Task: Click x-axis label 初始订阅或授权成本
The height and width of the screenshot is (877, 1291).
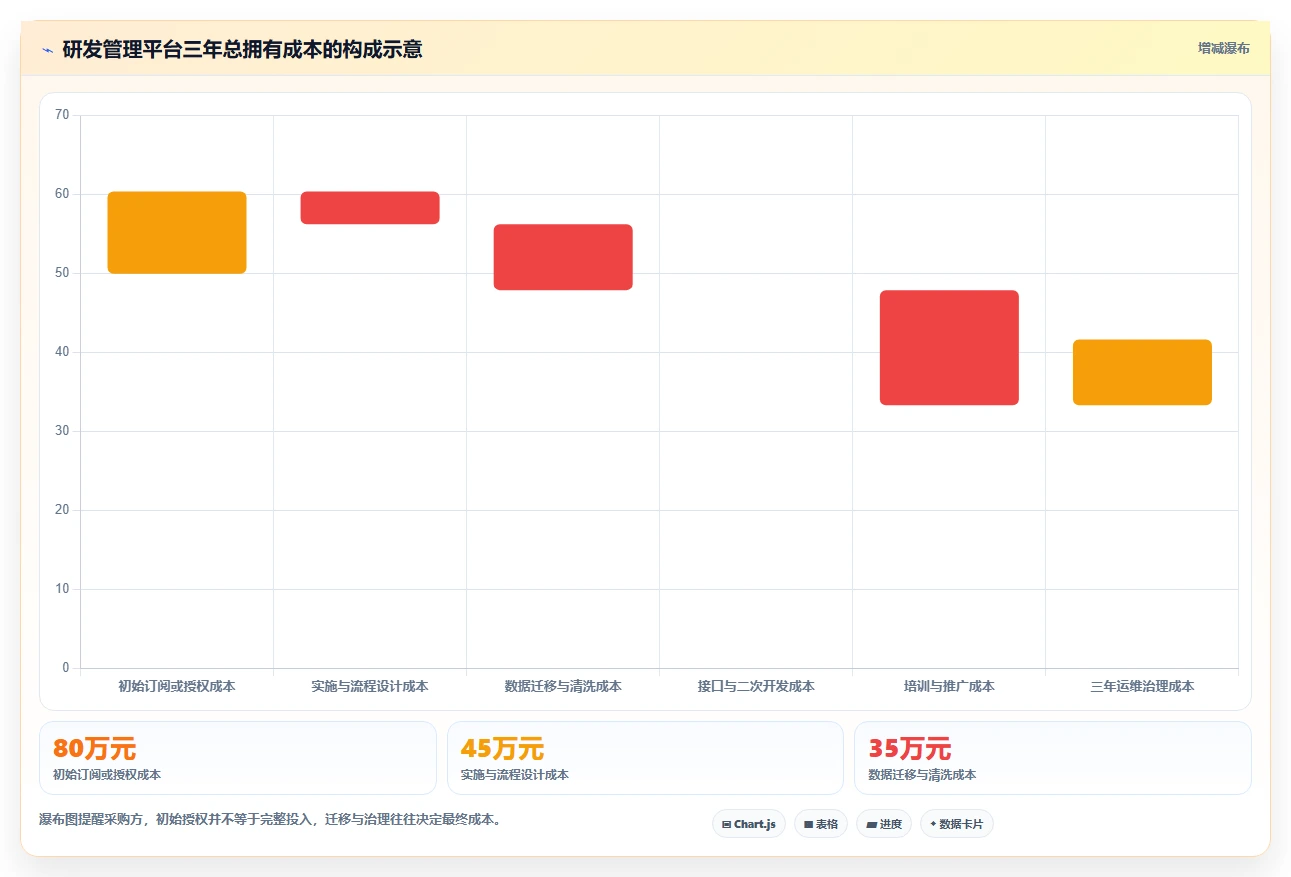Action: 177,687
